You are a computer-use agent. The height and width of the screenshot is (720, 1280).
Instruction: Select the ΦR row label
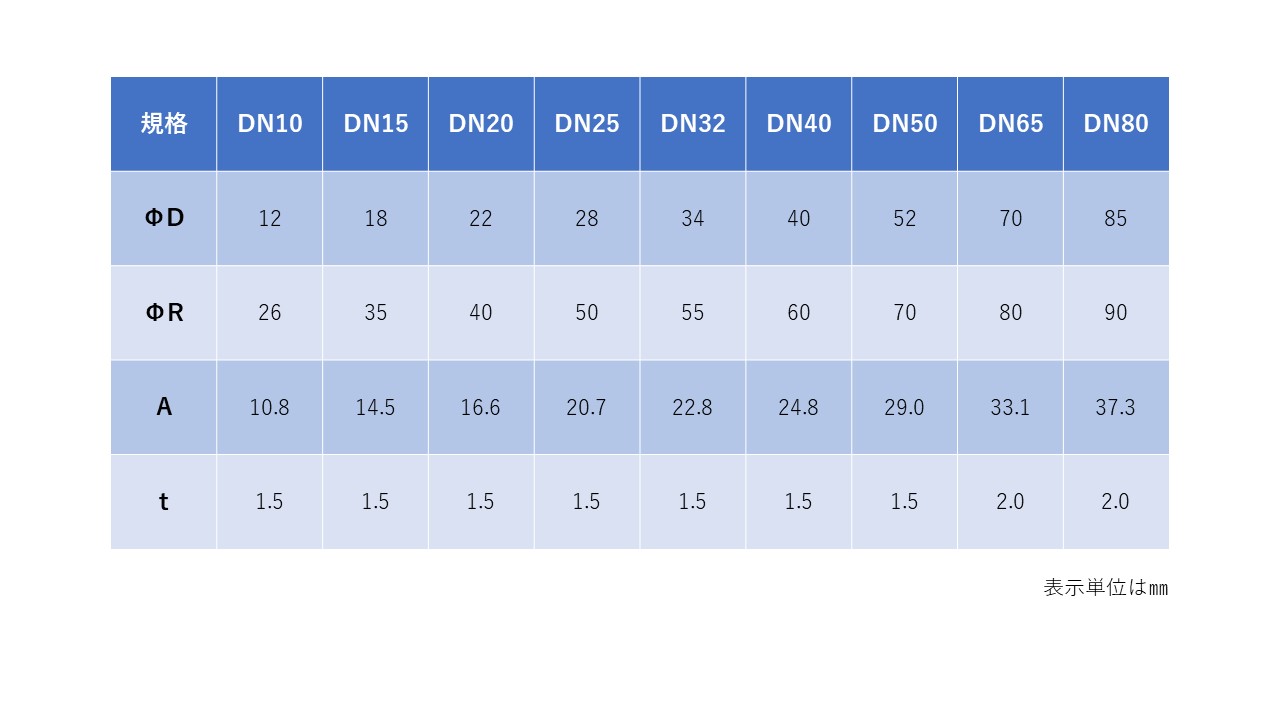coord(164,313)
